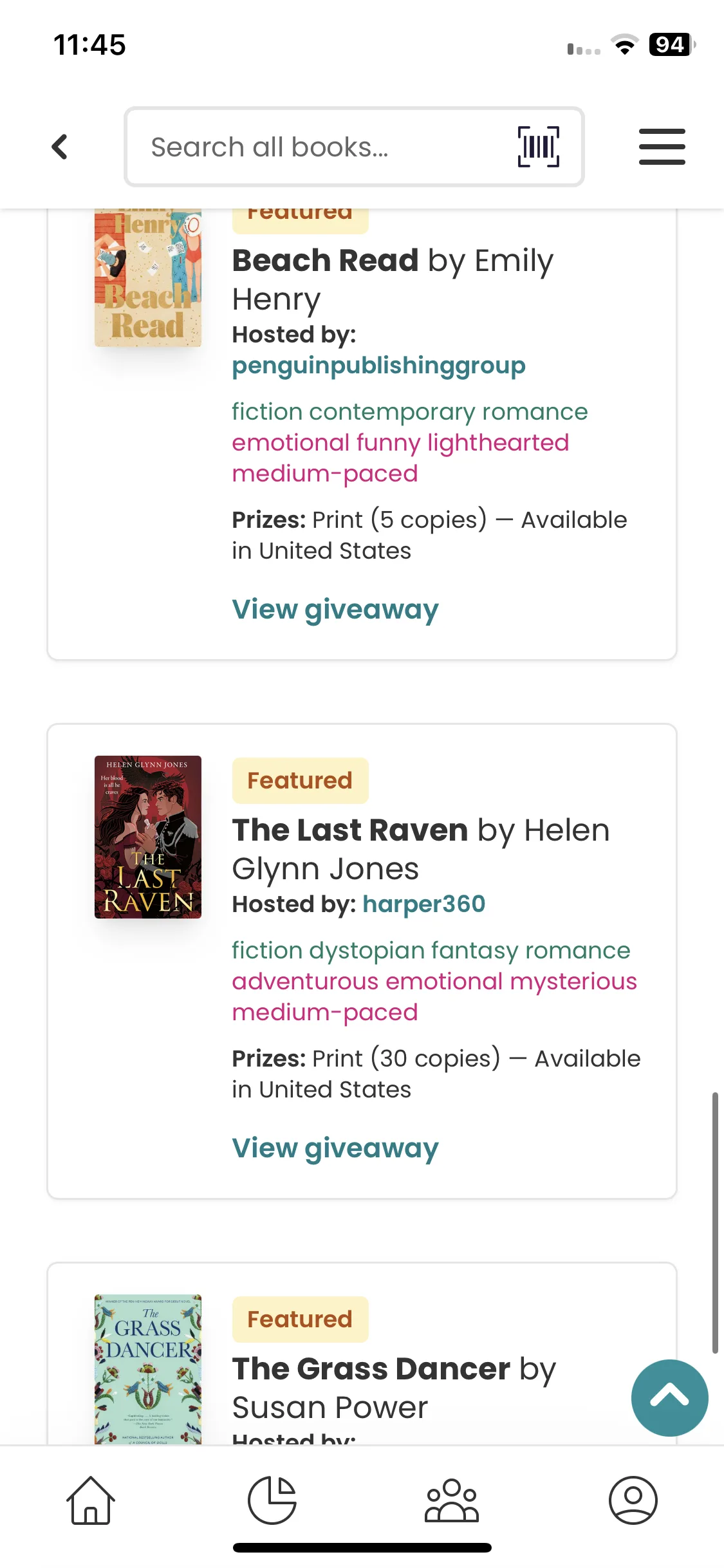Open host penguinpublishinggroup profile

[x=378, y=366]
